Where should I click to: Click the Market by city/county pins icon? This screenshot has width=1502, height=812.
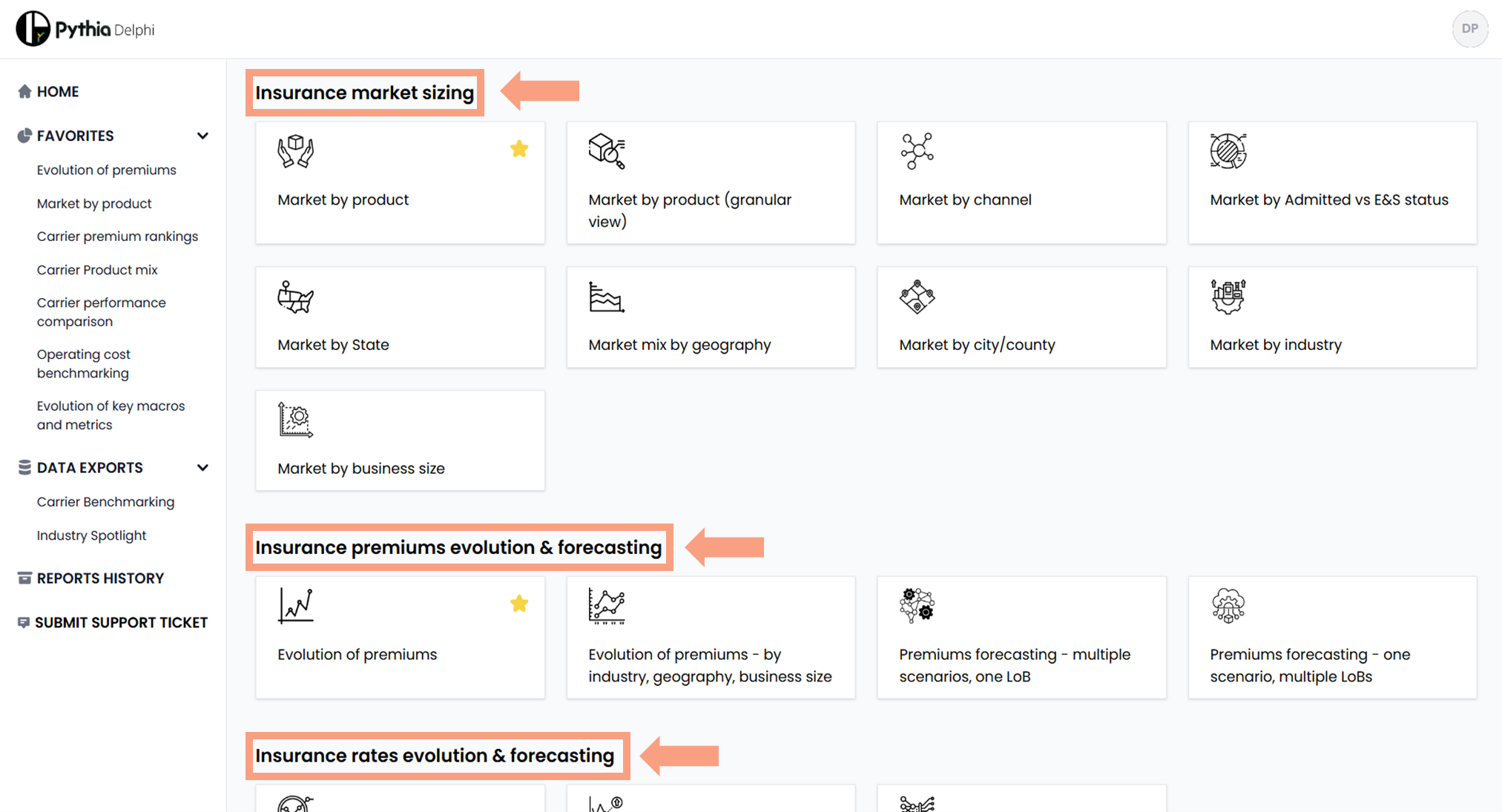point(918,297)
